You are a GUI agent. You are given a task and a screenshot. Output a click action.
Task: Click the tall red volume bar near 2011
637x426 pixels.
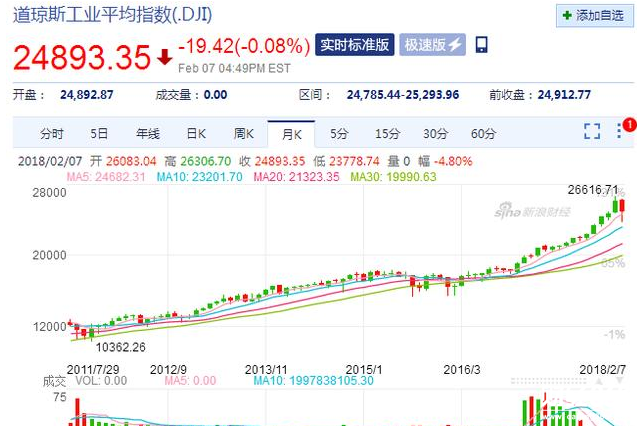(x=77, y=412)
